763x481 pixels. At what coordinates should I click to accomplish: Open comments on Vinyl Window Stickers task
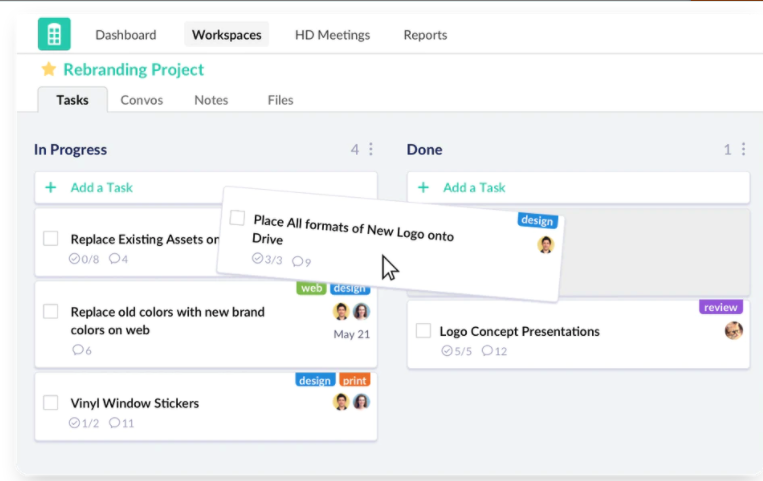(x=114, y=423)
